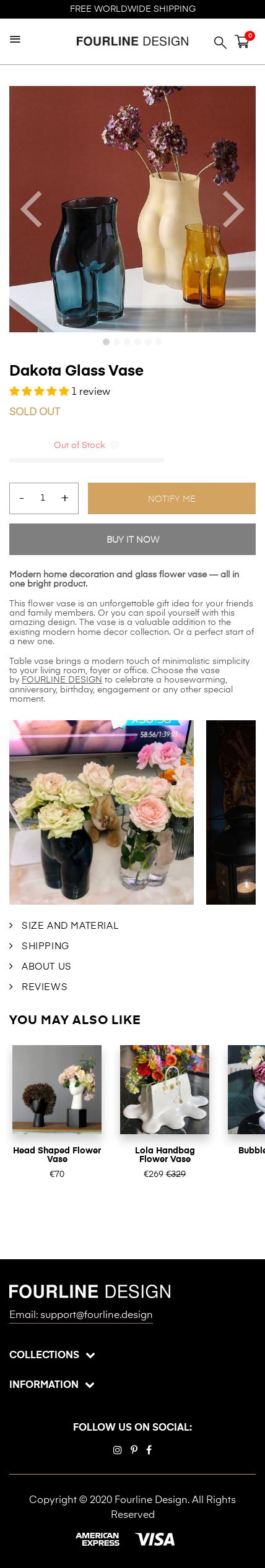265x1568 pixels.
Task: Click the Notify Me button
Action: click(172, 498)
